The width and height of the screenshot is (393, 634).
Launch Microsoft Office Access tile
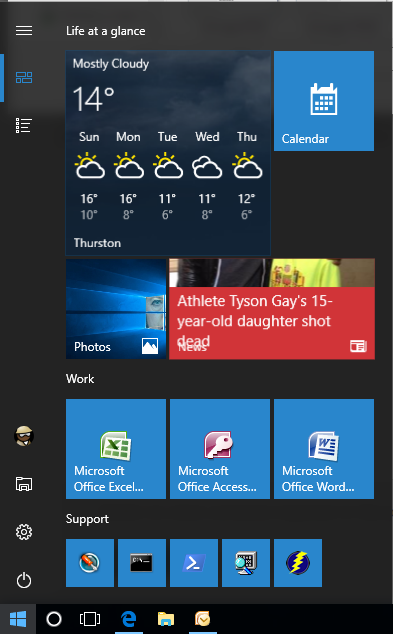pyautogui.click(x=220, y=449)
